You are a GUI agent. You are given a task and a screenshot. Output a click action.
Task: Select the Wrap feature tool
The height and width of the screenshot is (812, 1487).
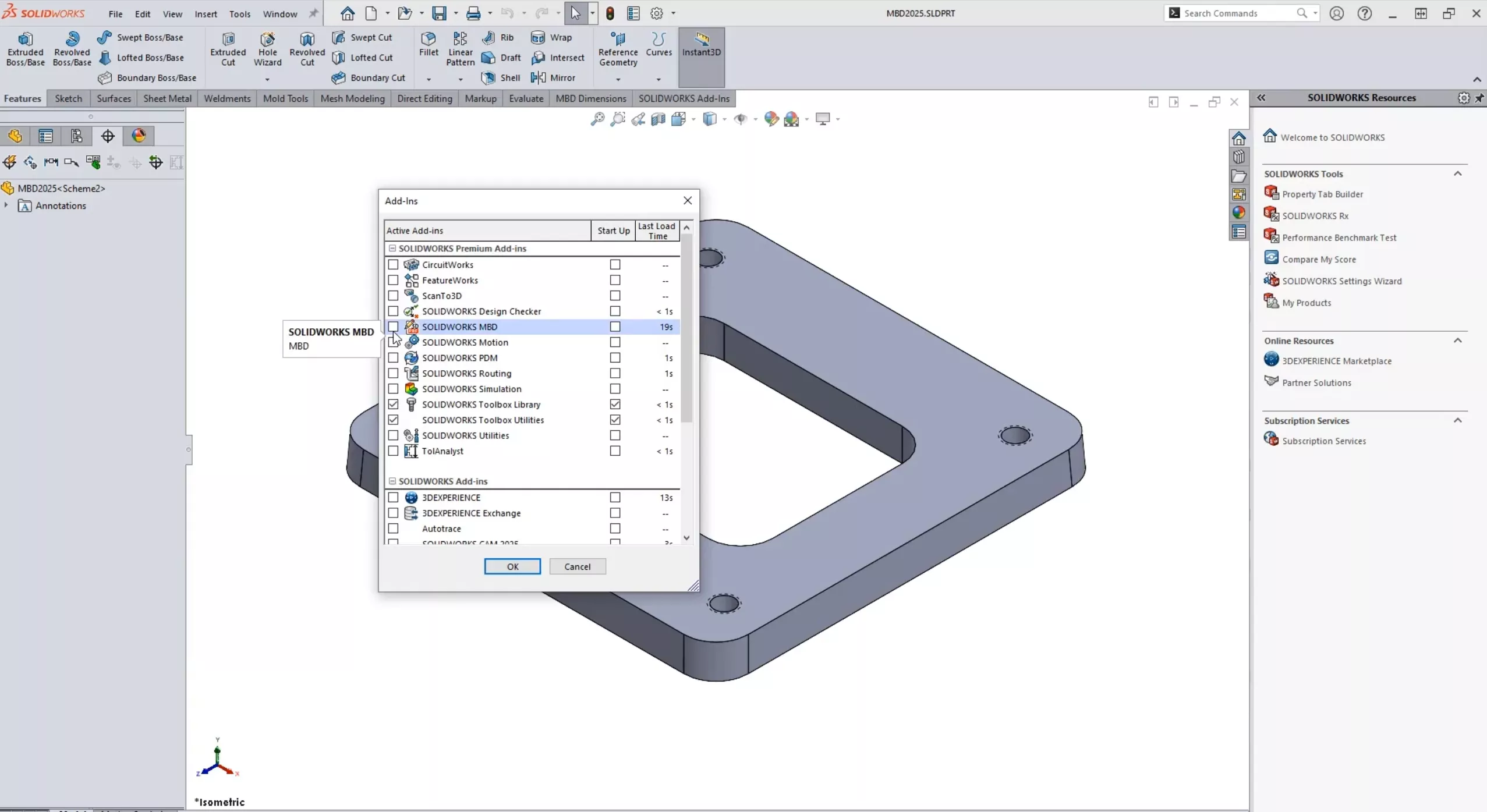[551, 37]
